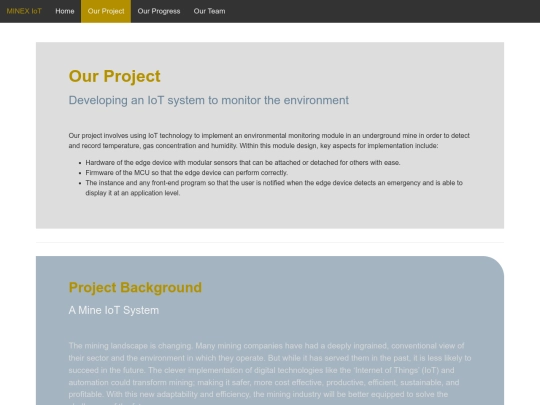The image size is (540, 405).
Task: Click the 'Project Background' heading
Action: tap(135, 288)
